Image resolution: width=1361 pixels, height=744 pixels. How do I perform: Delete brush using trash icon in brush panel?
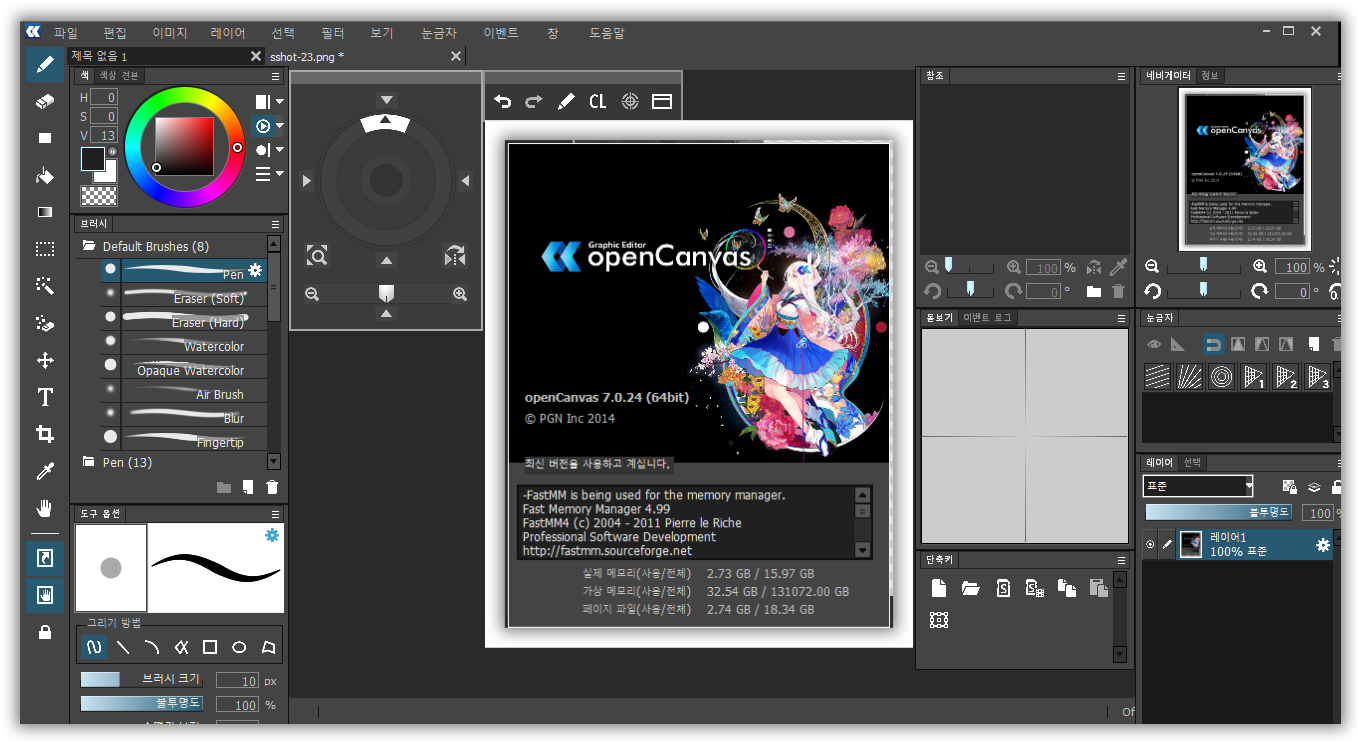tap(272, 487)
